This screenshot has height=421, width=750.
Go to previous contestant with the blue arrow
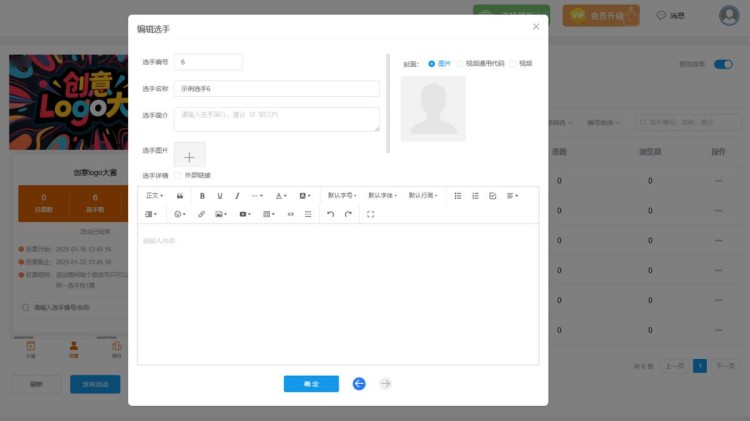click(359, 384)
